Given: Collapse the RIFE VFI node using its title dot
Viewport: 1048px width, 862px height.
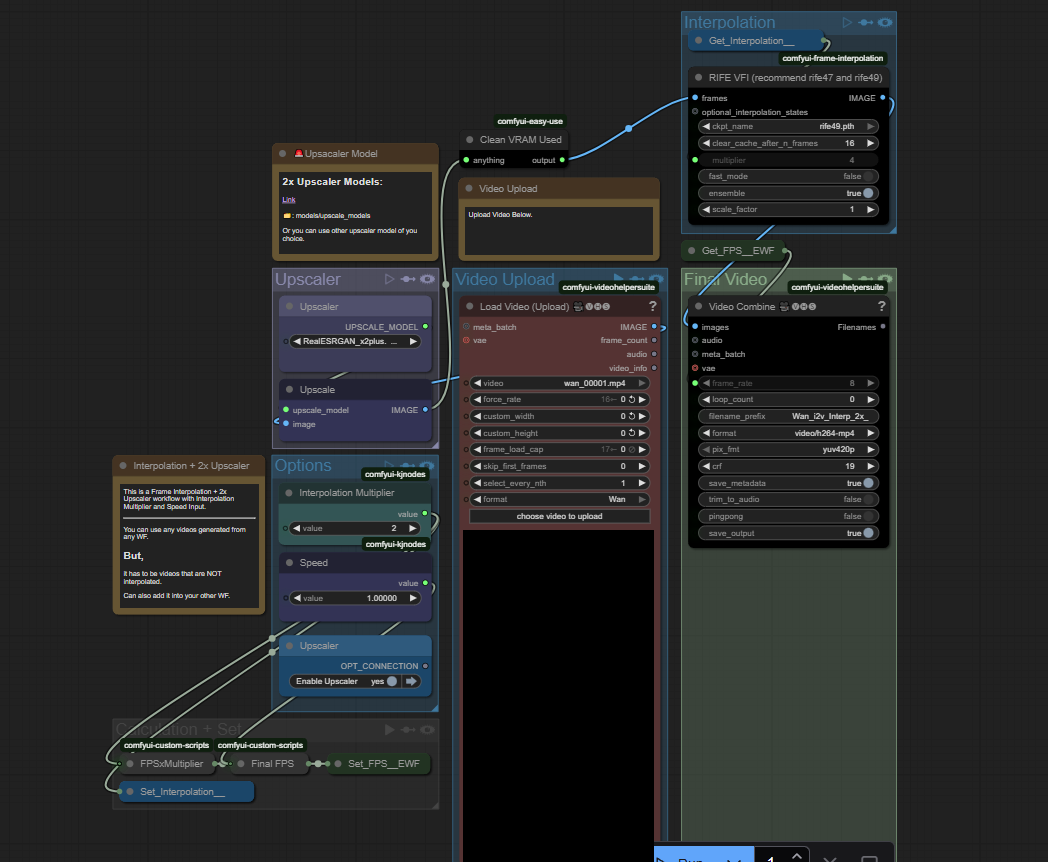Looking at the screenshot, I should click(x=698, y=78).
